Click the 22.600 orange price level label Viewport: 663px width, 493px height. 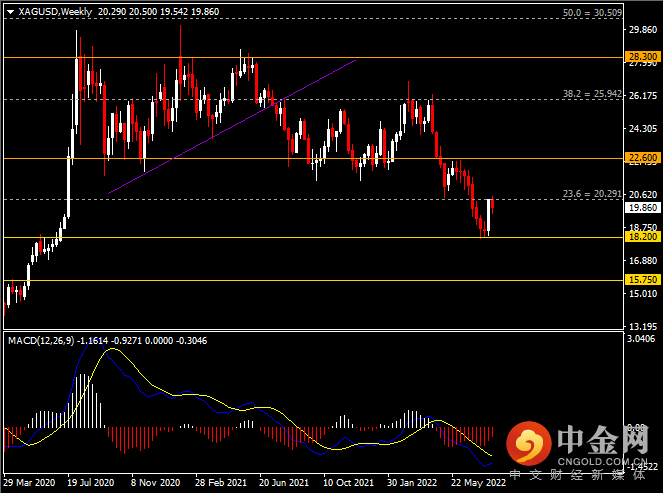(643, 158)
